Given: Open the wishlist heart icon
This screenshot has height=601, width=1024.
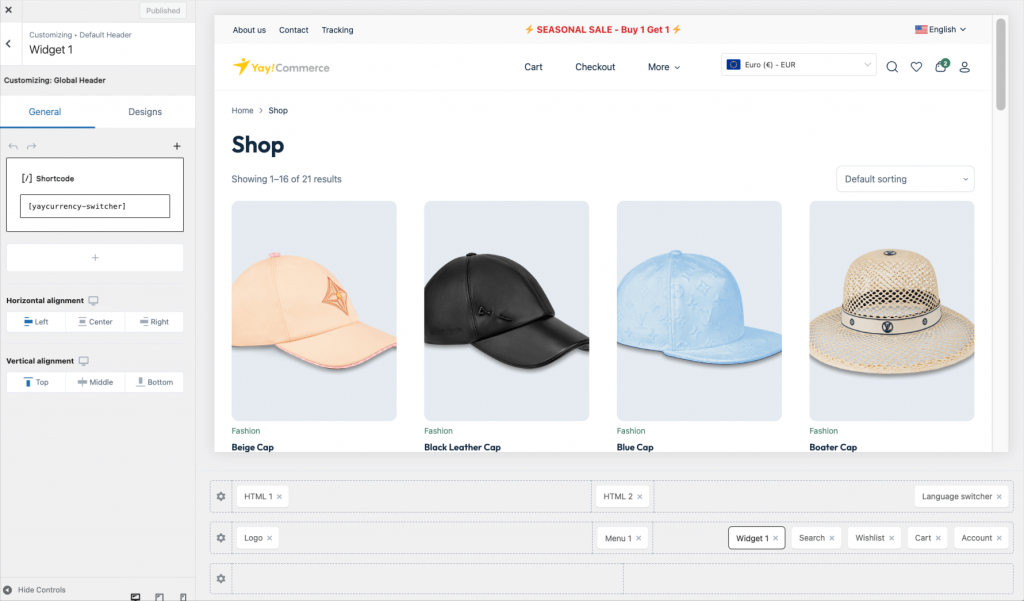Looking at the screenshot, I should [x=916, y=67].
